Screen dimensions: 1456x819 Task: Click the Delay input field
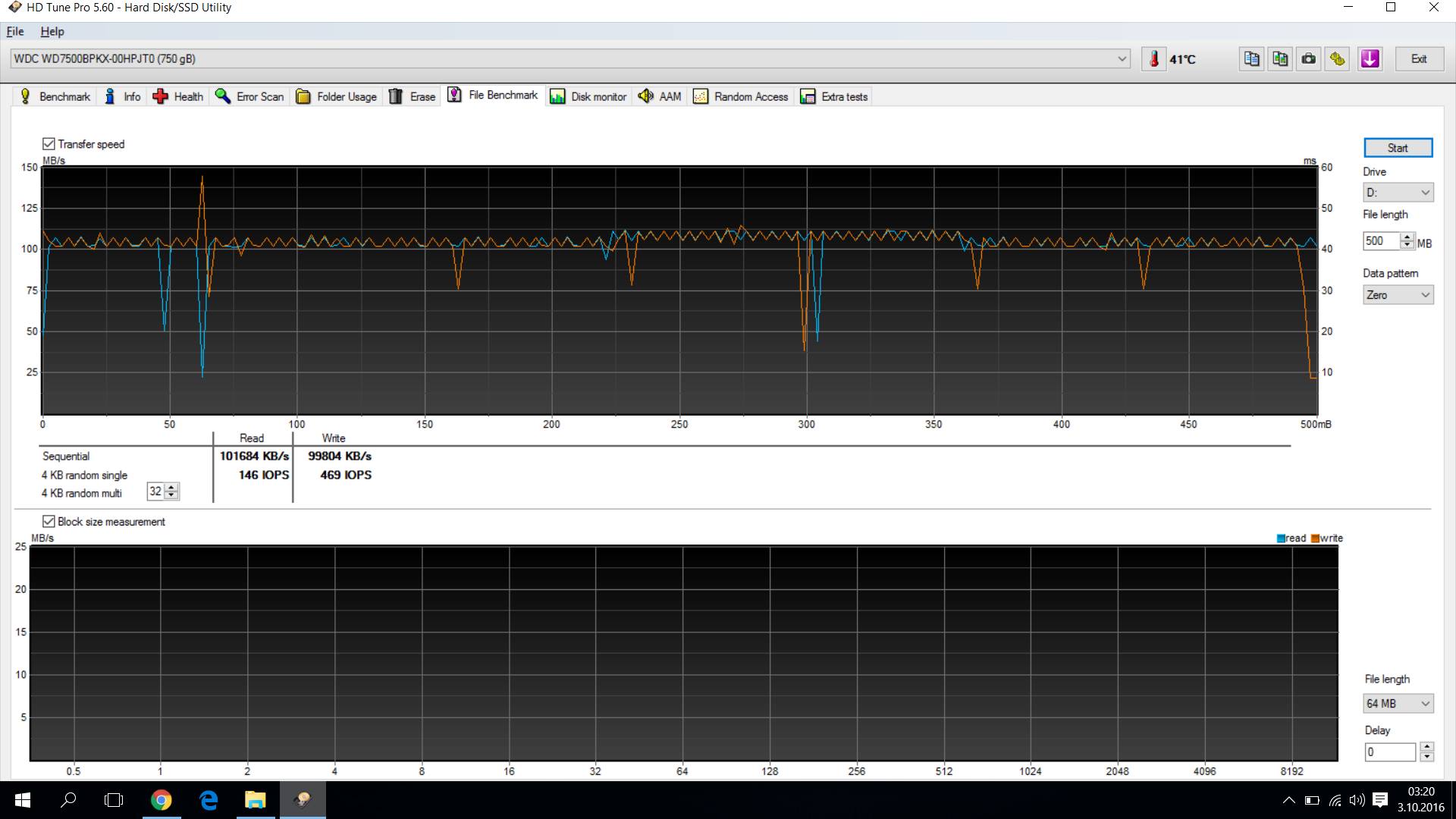click(1391, 752)
